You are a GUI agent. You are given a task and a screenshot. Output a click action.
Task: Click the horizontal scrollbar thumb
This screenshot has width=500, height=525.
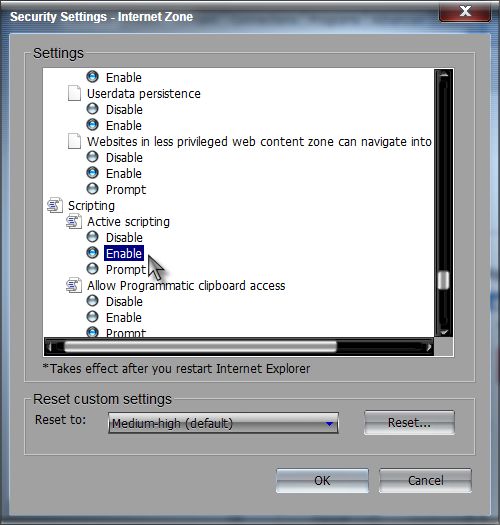200,347
